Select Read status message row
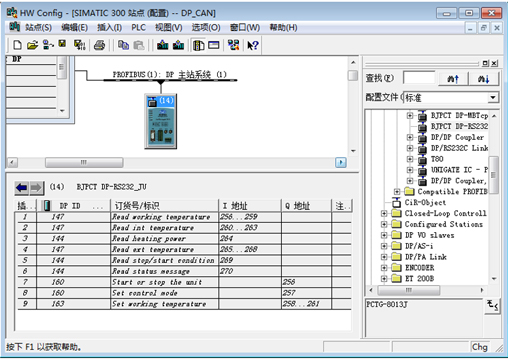The image size is (508, 362). [x=183, y=271]
